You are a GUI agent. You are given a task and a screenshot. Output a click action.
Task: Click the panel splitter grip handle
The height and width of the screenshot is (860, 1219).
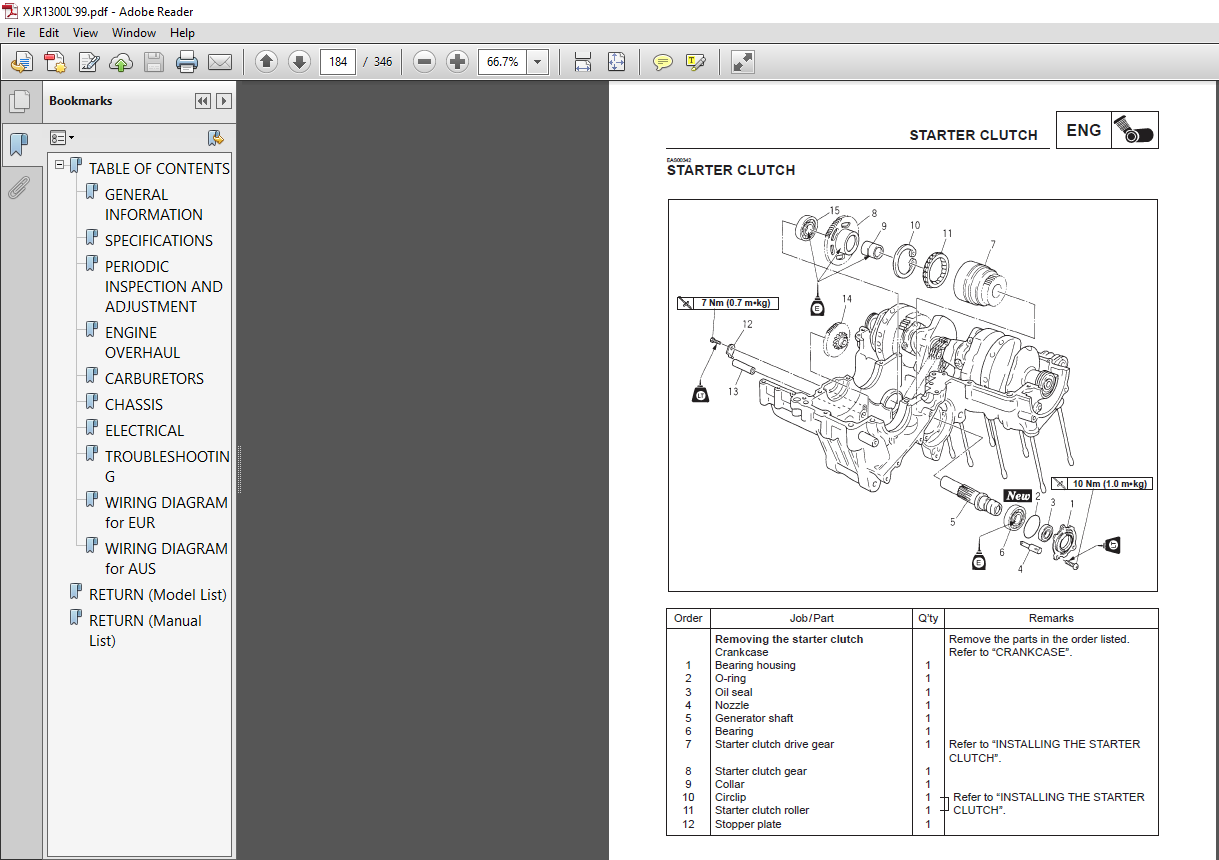pos(239,470)
